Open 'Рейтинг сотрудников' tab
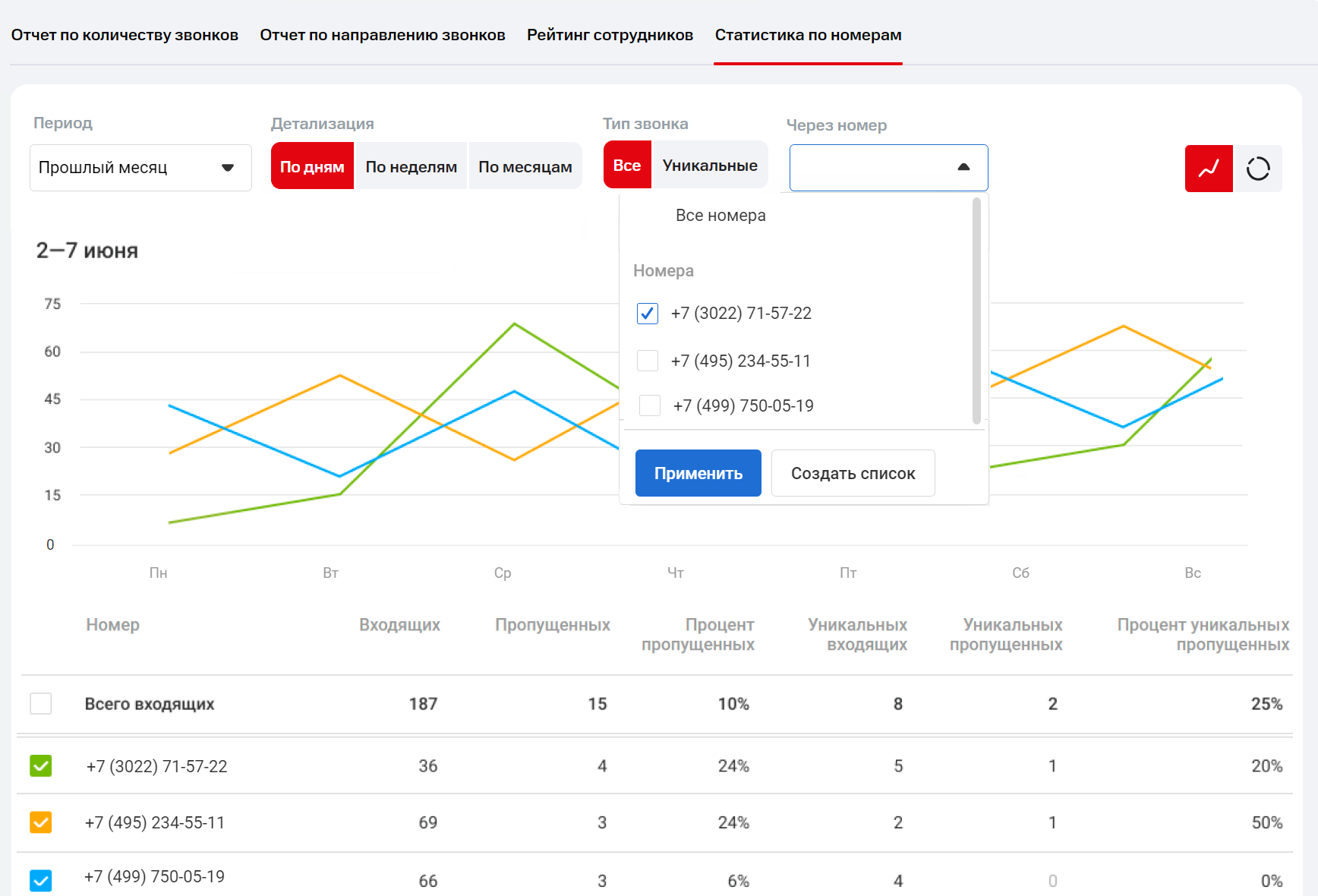 pyautogui.click(x=610, y=35)
